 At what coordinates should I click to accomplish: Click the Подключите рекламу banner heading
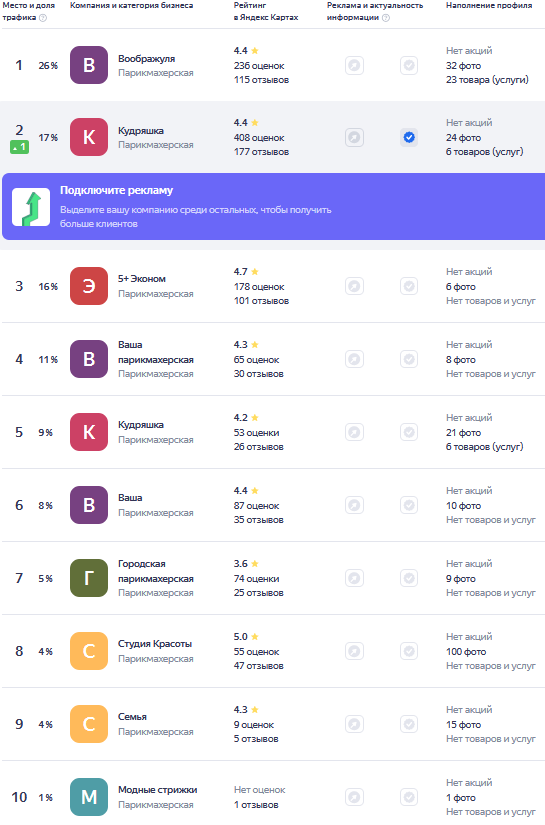[x=116, y=190]
